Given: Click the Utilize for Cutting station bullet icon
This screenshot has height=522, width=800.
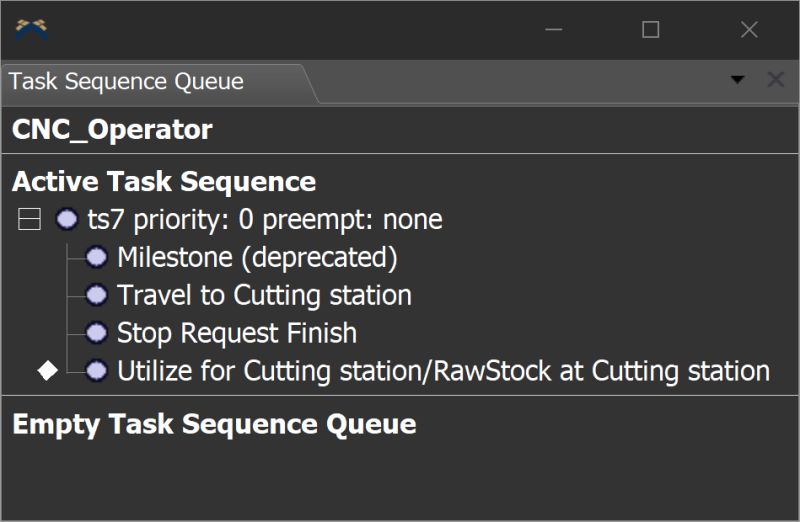Looking at the screenshot, I should coord(97,371).
